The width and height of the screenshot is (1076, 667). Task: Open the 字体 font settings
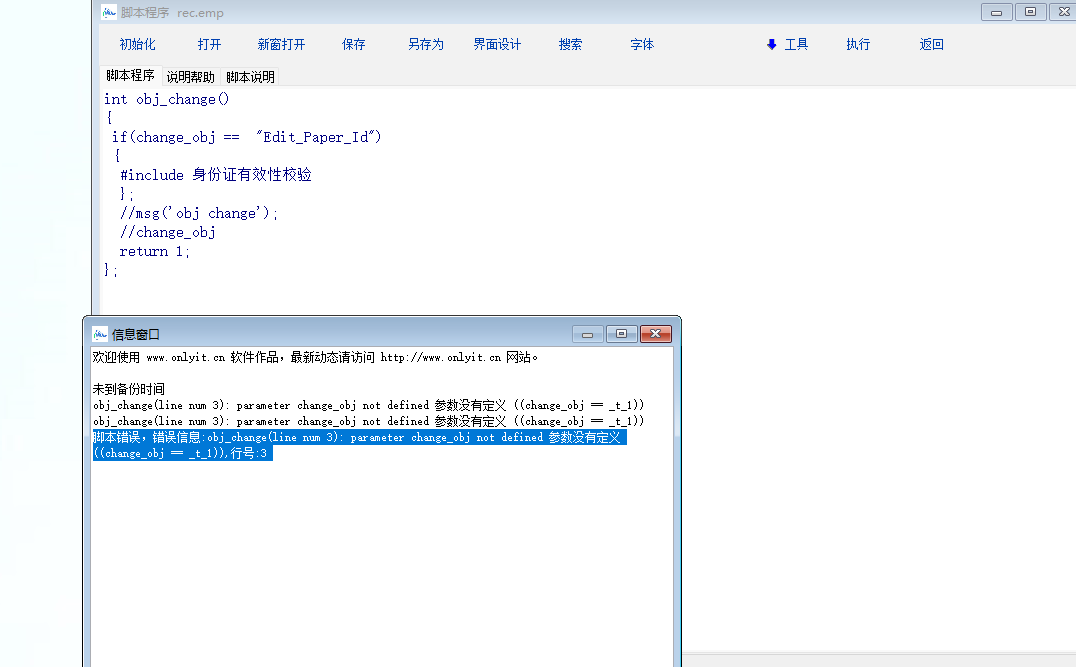point(642,44)
